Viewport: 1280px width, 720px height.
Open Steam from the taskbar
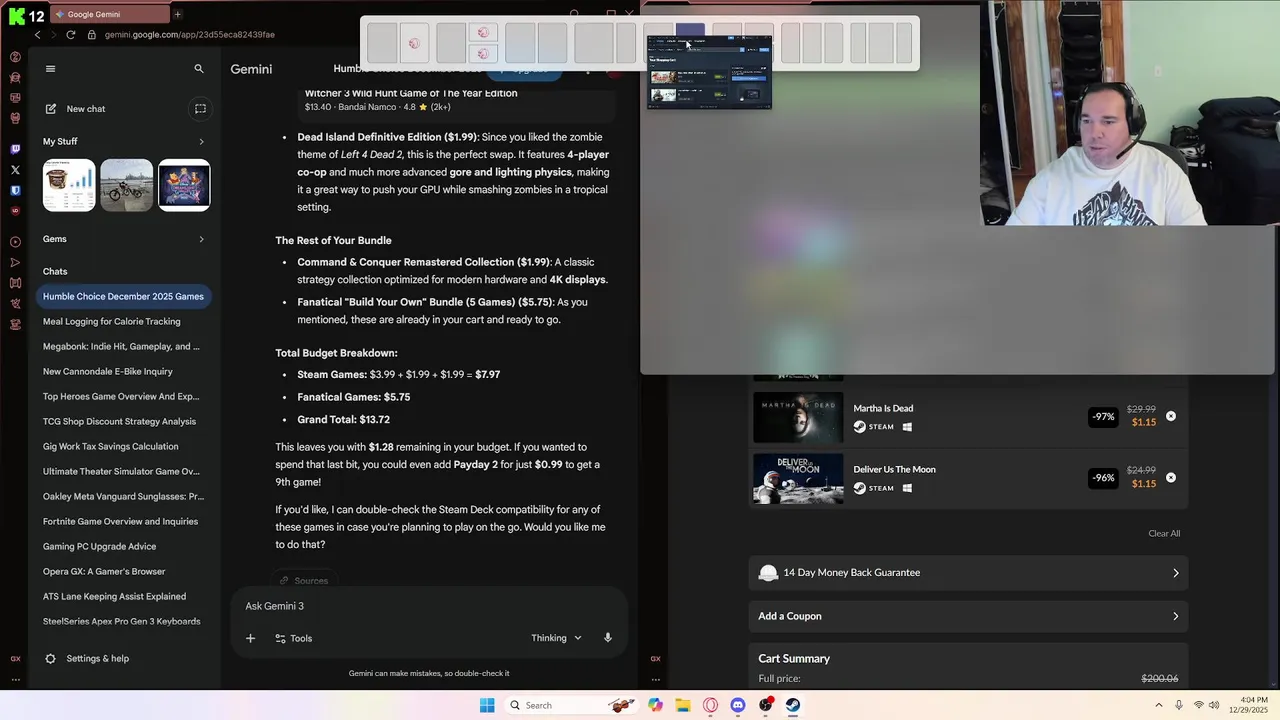[793, 705]
